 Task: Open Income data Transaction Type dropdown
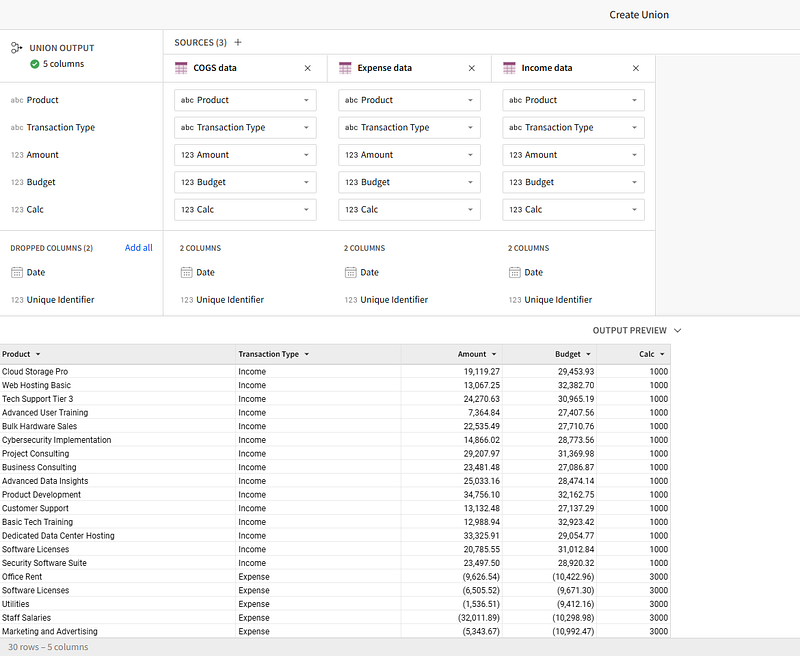point(573,128)
